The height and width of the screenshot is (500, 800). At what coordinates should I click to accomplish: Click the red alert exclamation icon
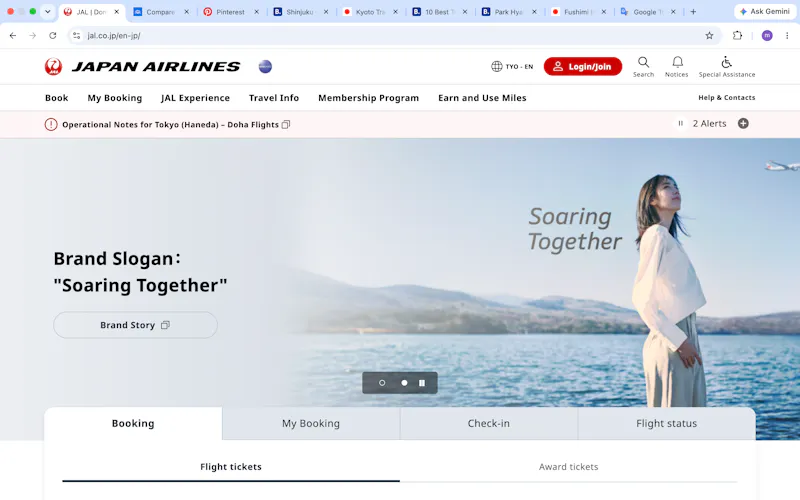click(51, 124)
